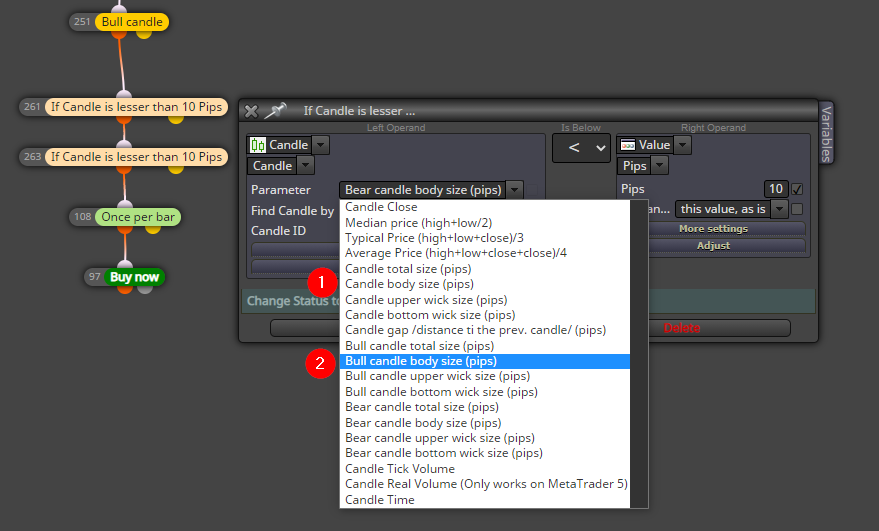Pick highlighted Bull candle body size (pips)
Image resolution: width=879 pixels, height=531 pixels.
484,361
